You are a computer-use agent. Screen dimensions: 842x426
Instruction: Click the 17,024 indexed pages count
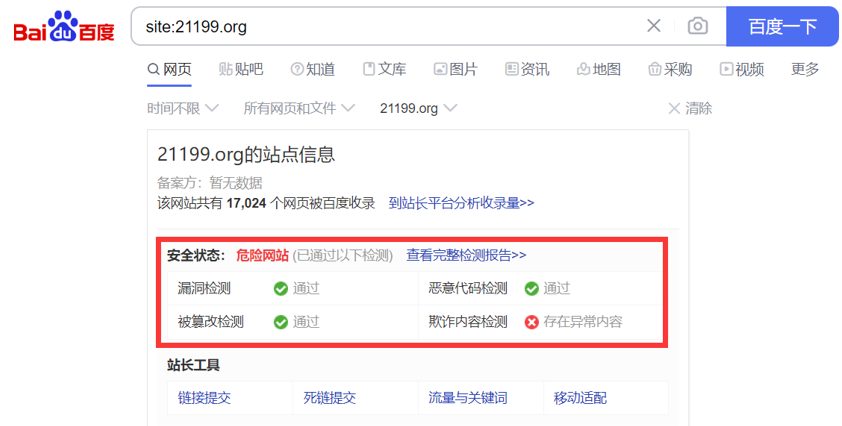246,204
